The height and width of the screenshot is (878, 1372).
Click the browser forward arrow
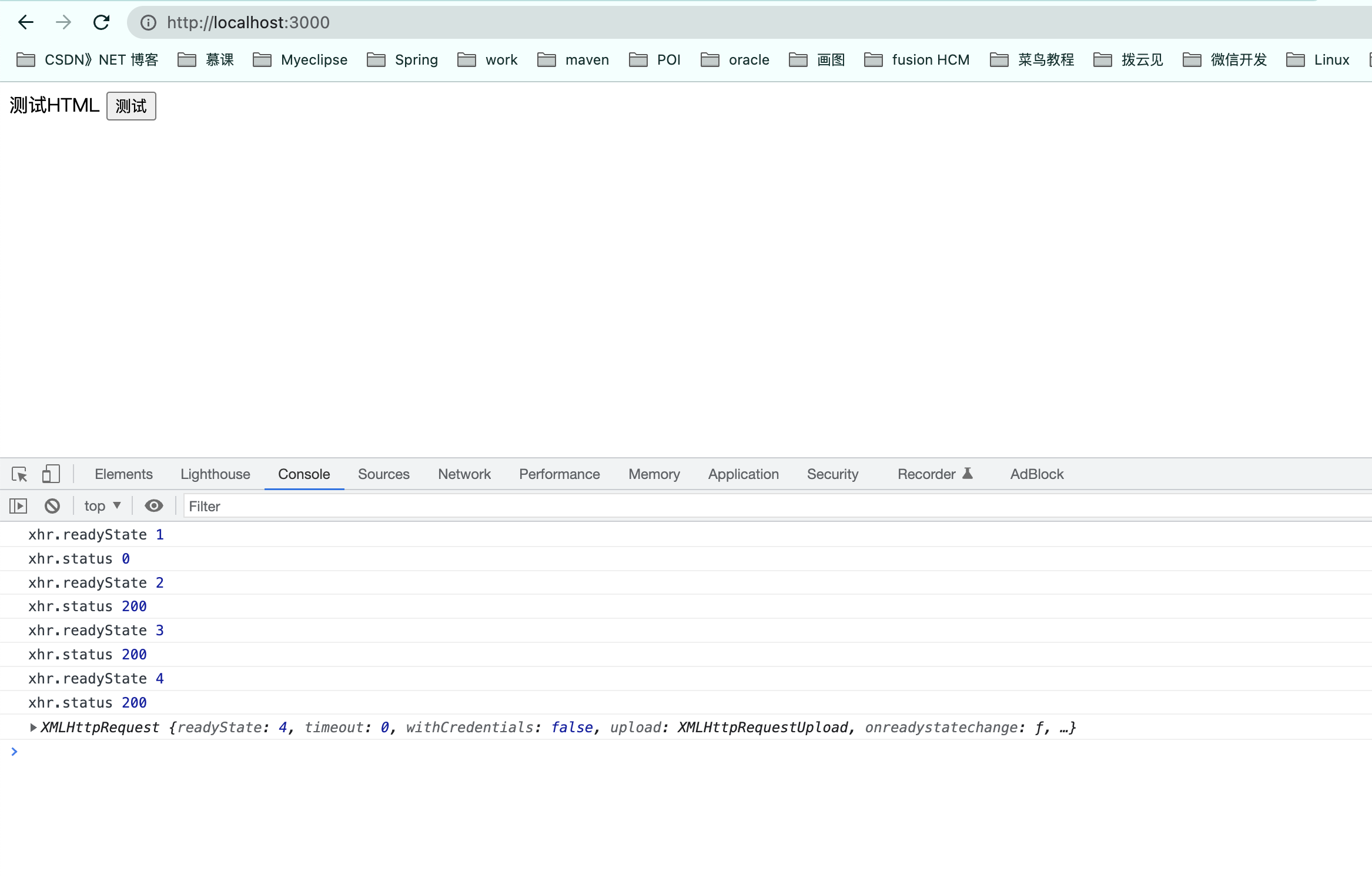(63, 22)
